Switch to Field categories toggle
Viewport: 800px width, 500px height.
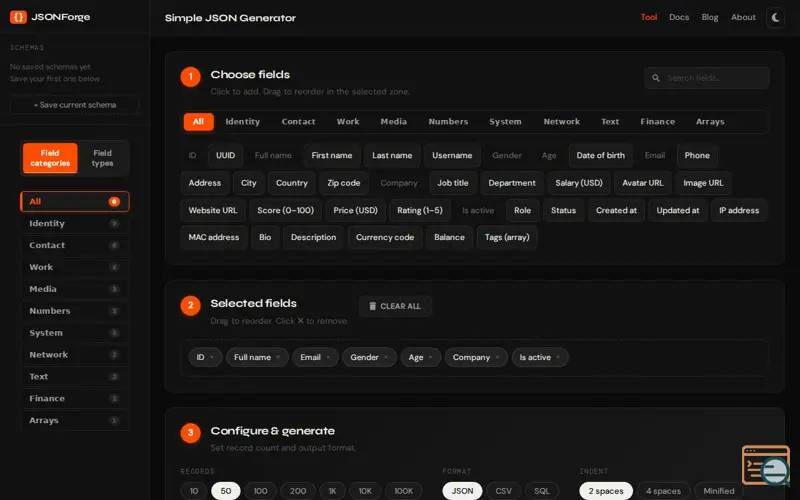(x=50, y=158)
